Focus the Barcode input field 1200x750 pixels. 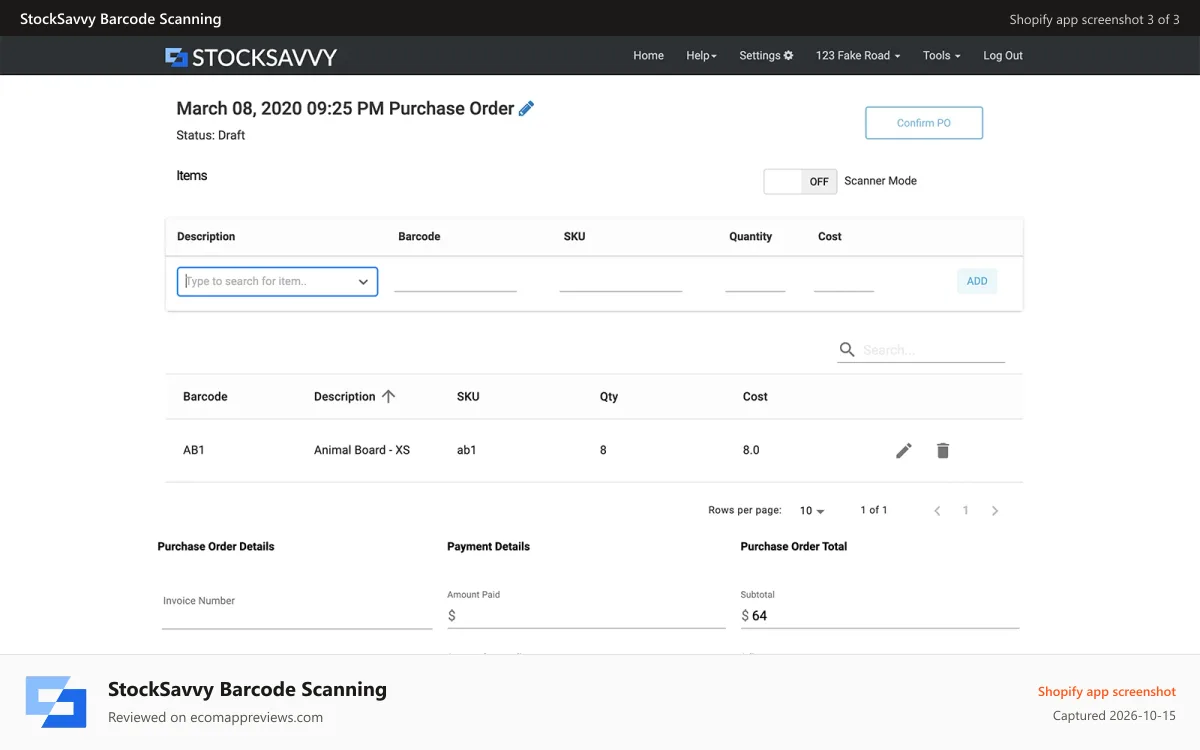click(x=455, y=281)
